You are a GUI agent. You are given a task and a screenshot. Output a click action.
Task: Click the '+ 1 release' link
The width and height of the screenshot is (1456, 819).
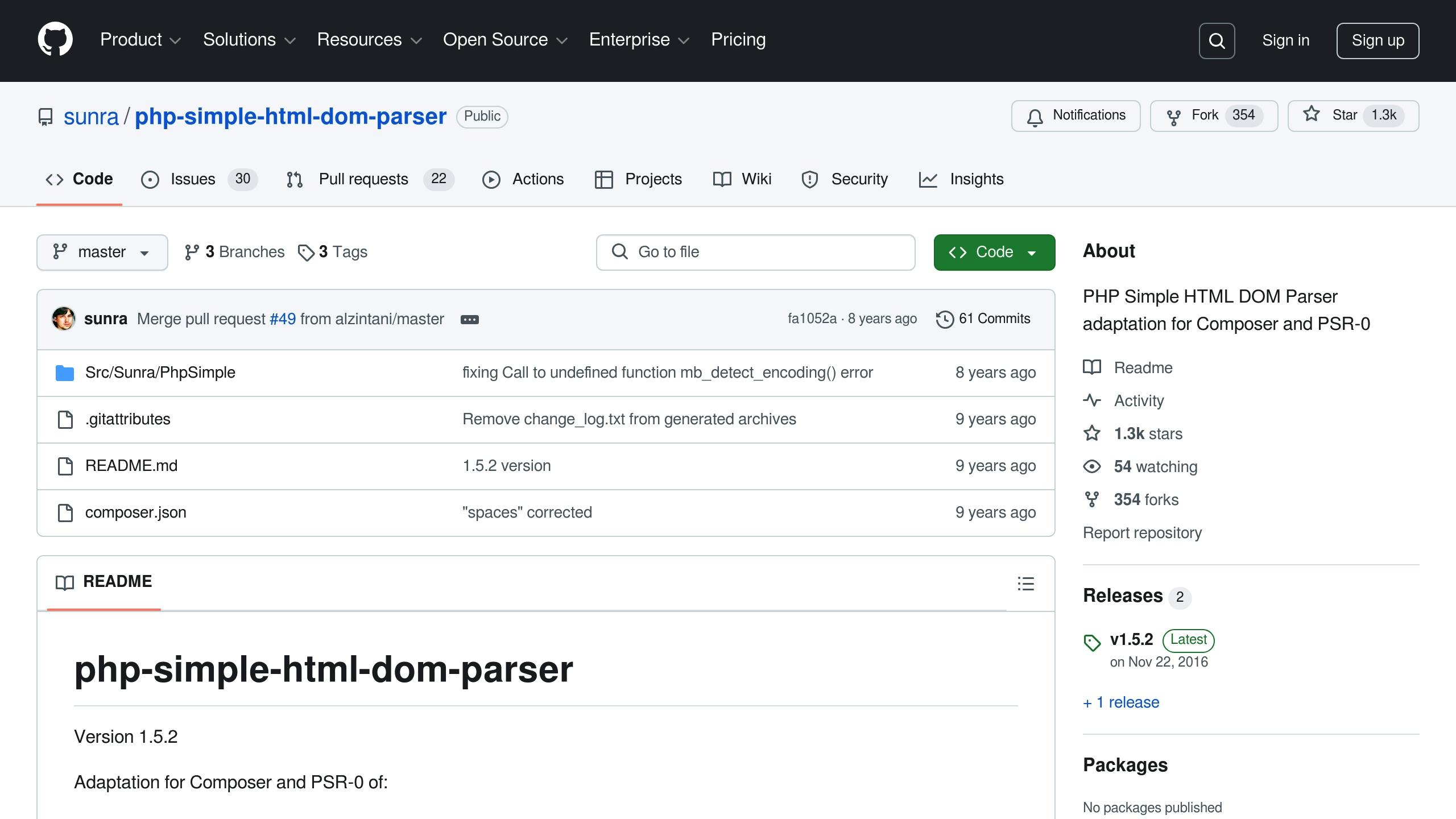click(1121, 703)
